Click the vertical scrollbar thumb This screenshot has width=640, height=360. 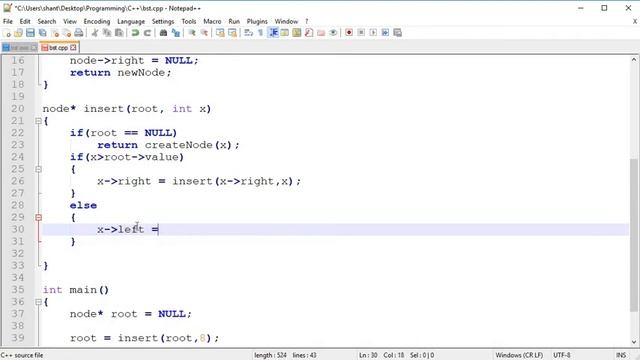click(x=634, y=236)
